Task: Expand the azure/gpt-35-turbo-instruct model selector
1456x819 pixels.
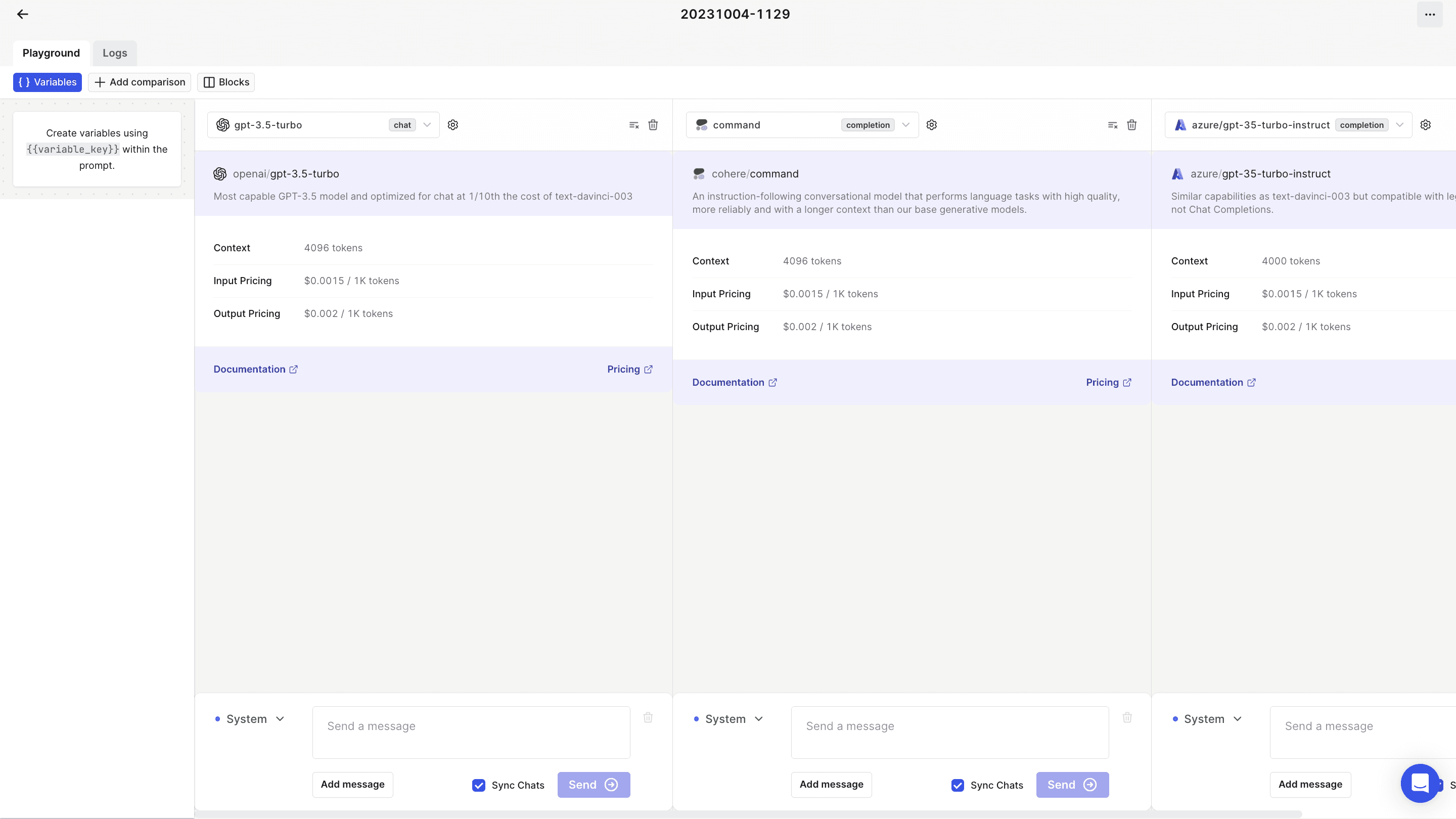Action: tap(1288, 125)
